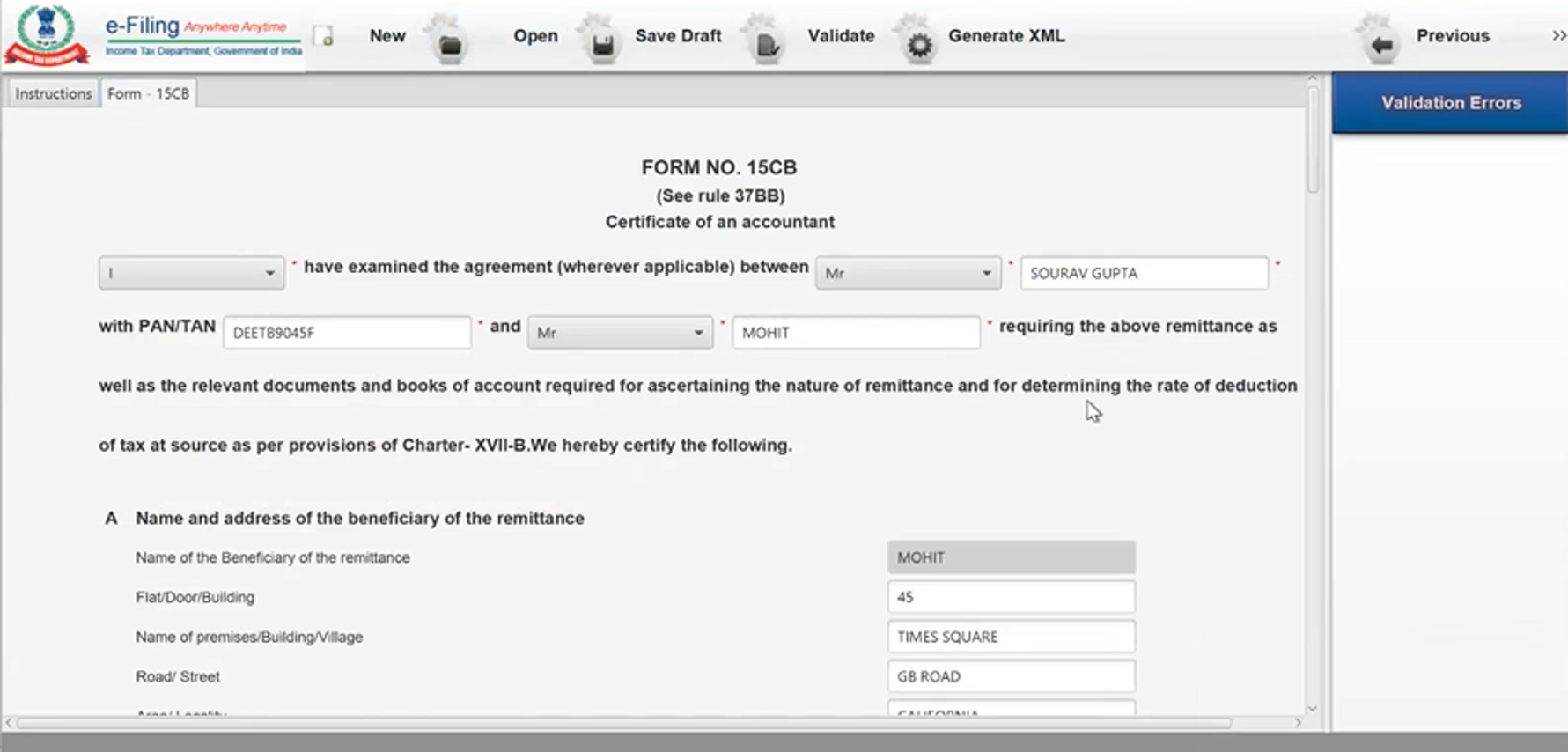The height and width of the screenshot is (752, 1568).
Task: Click the Previous back arrow icon
Action: click(1381, 44)
